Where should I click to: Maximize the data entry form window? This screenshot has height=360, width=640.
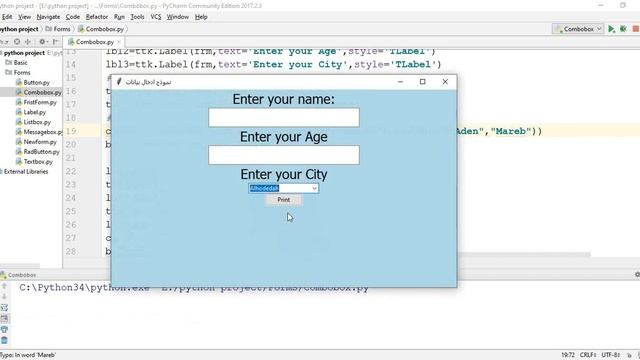[422, 82]
